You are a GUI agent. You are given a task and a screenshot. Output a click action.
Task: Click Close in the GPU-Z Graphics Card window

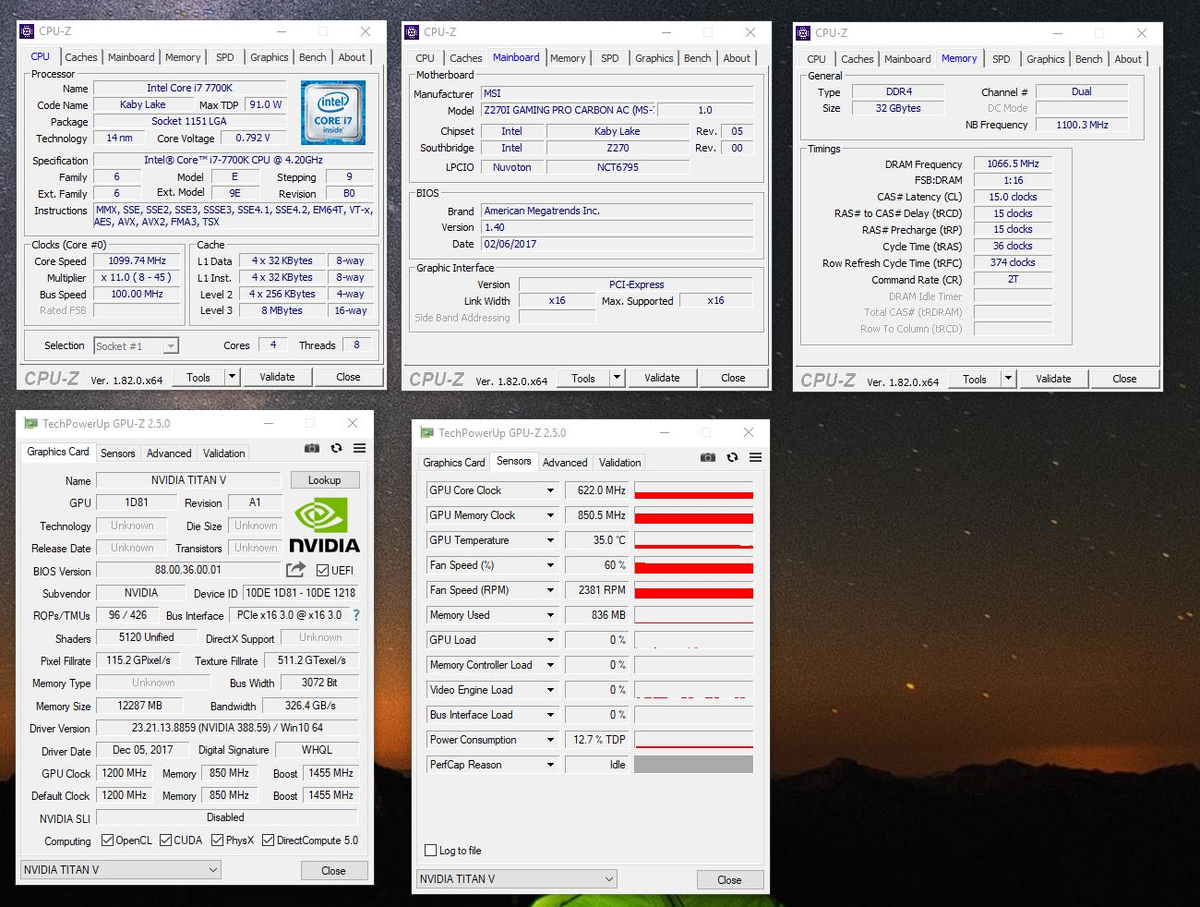tap(333, 870)
